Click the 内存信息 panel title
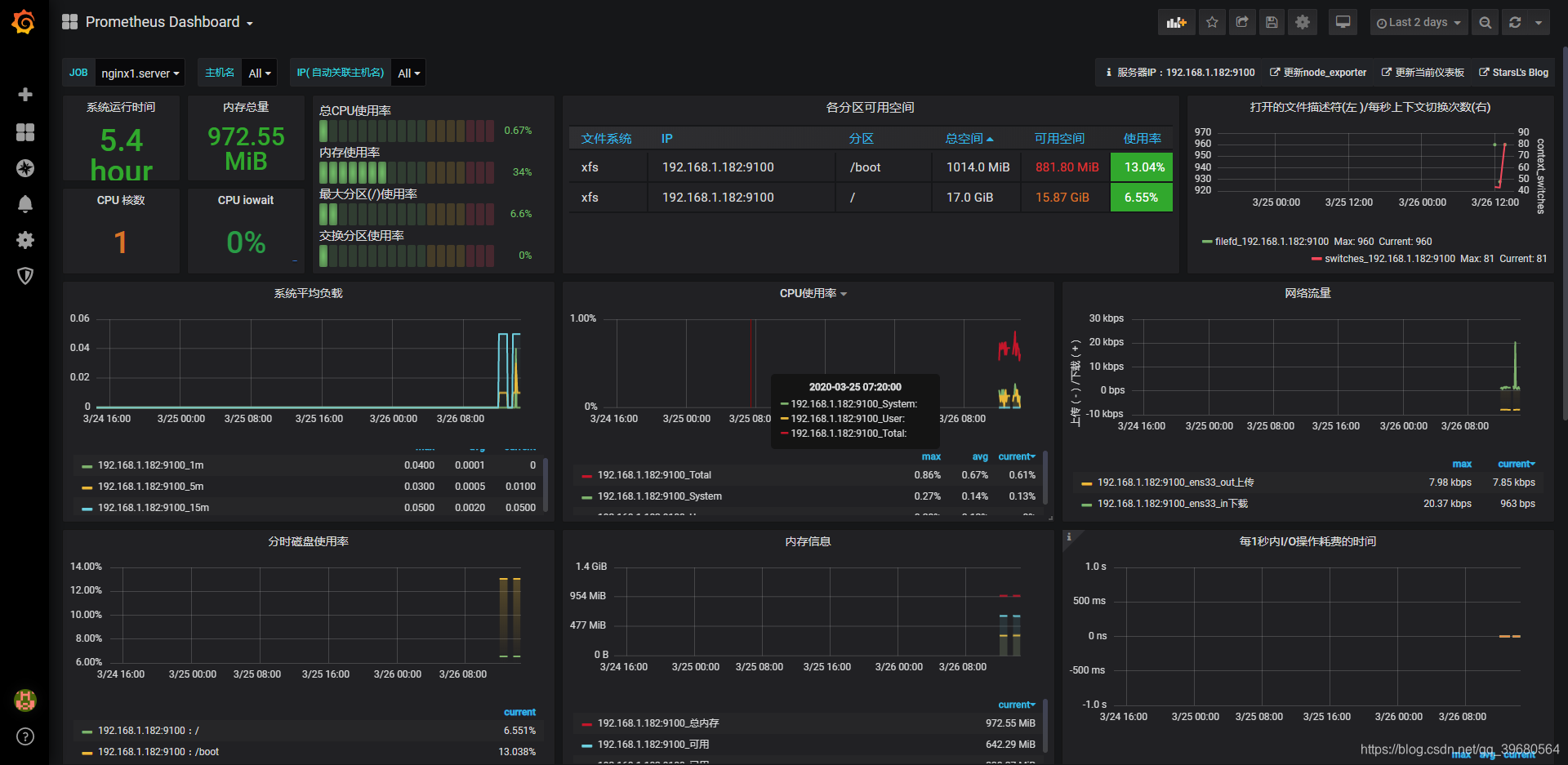Viewport: 1568px width, 765px height. coord(808,541)
